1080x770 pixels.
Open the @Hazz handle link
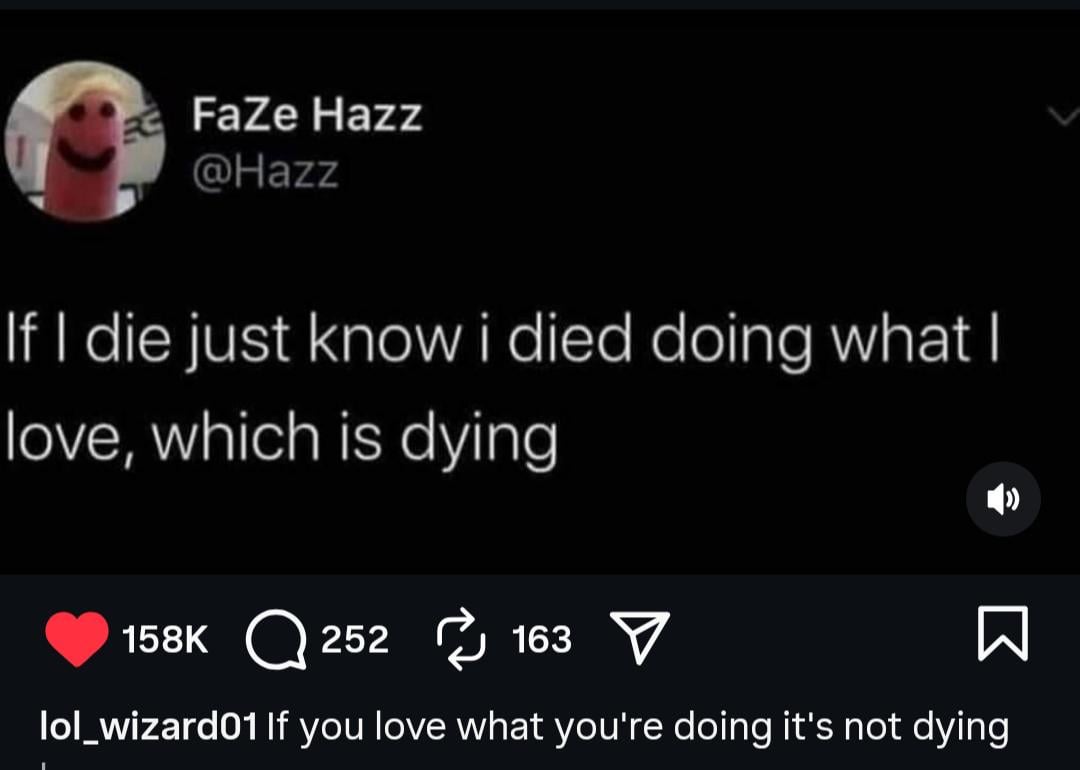[265, 173]
